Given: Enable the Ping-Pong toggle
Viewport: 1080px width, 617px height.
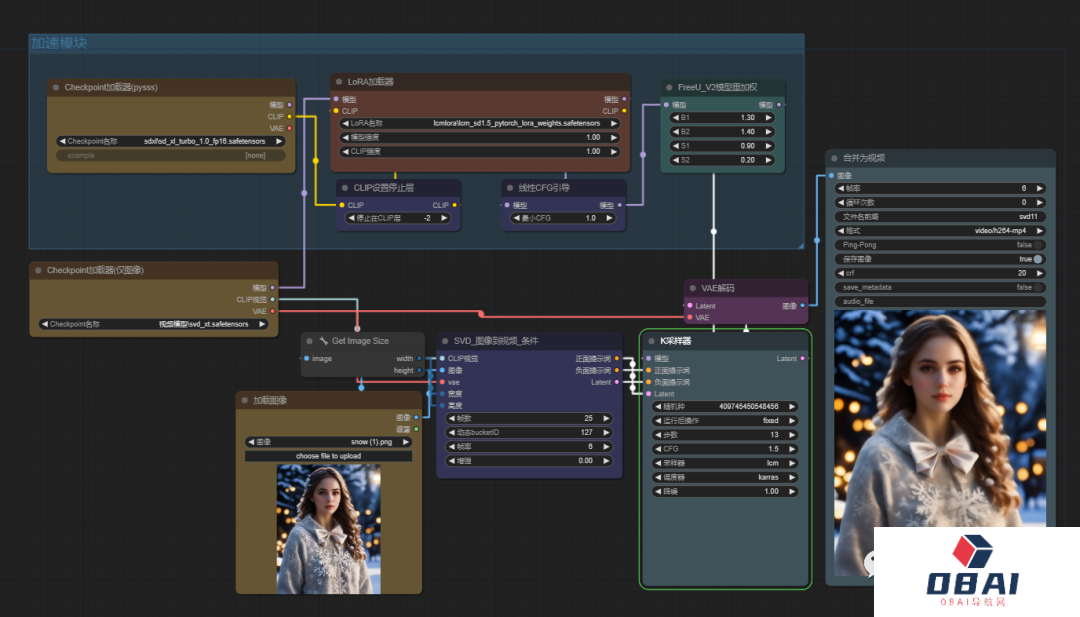Looking at the screenshot, I should click(1037, 244).
